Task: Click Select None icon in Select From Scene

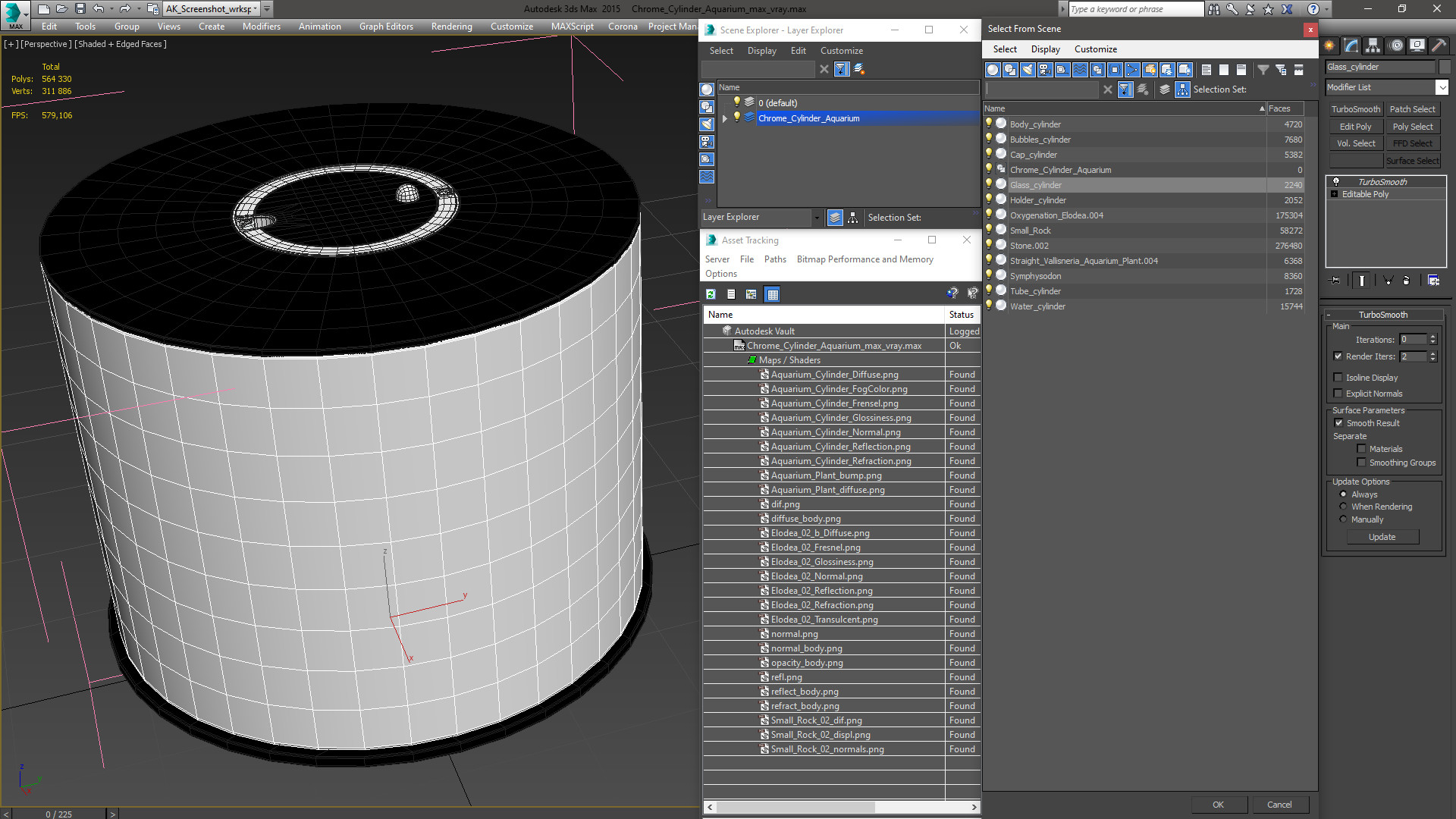Action: tap(1224, 70)
